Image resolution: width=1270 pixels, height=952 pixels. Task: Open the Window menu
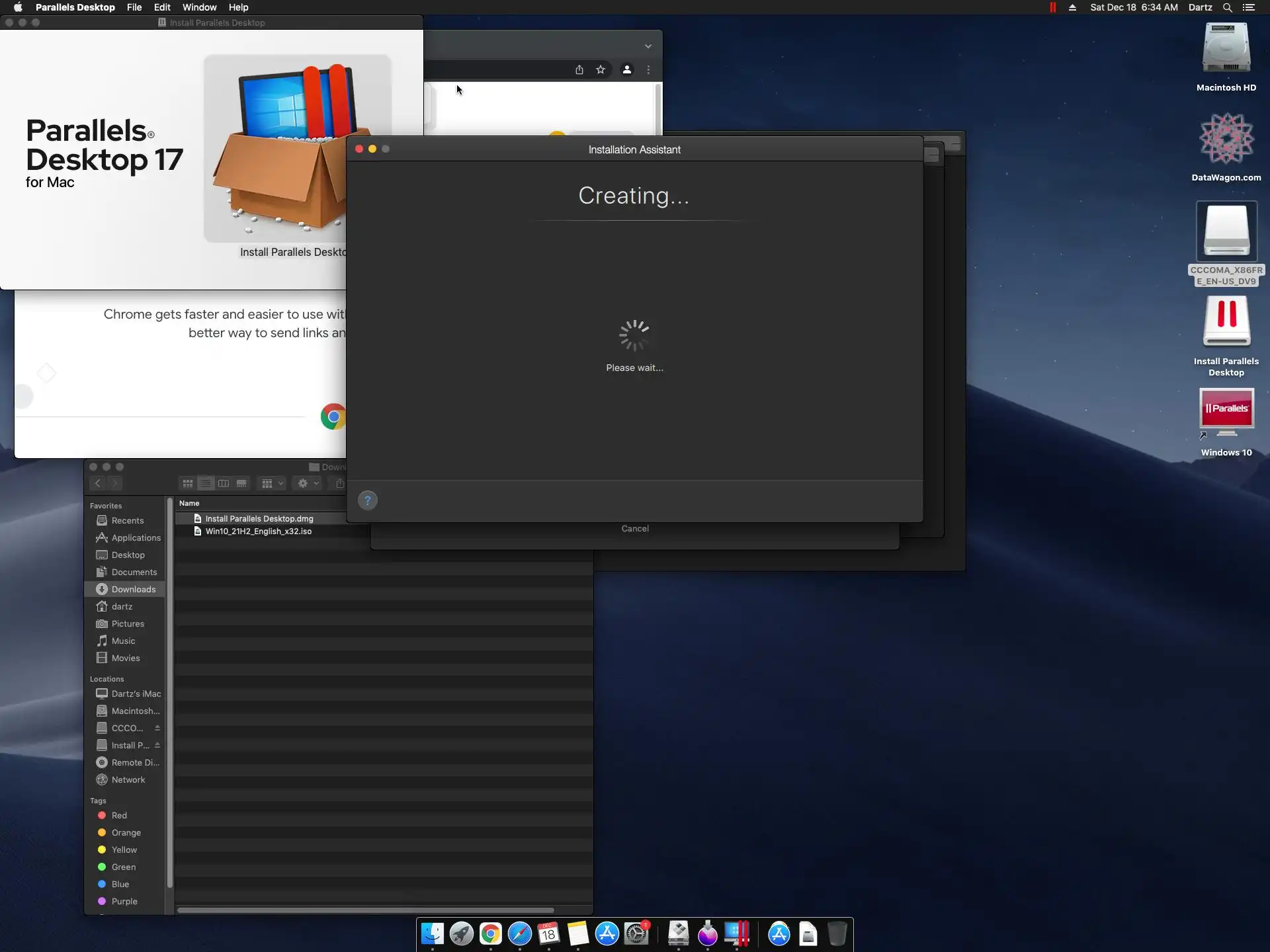pyautogui.click(x=199, y=7)
